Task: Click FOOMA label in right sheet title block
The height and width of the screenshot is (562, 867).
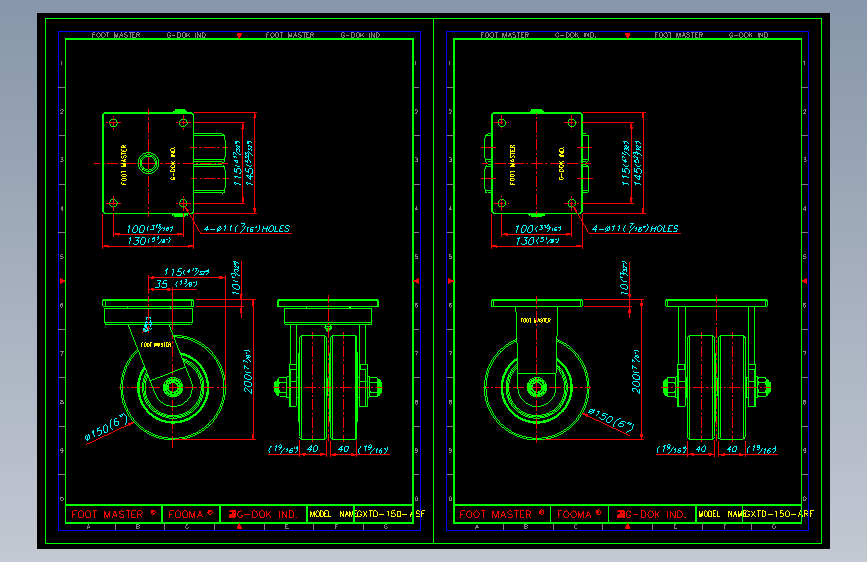Action: point(574,514)
